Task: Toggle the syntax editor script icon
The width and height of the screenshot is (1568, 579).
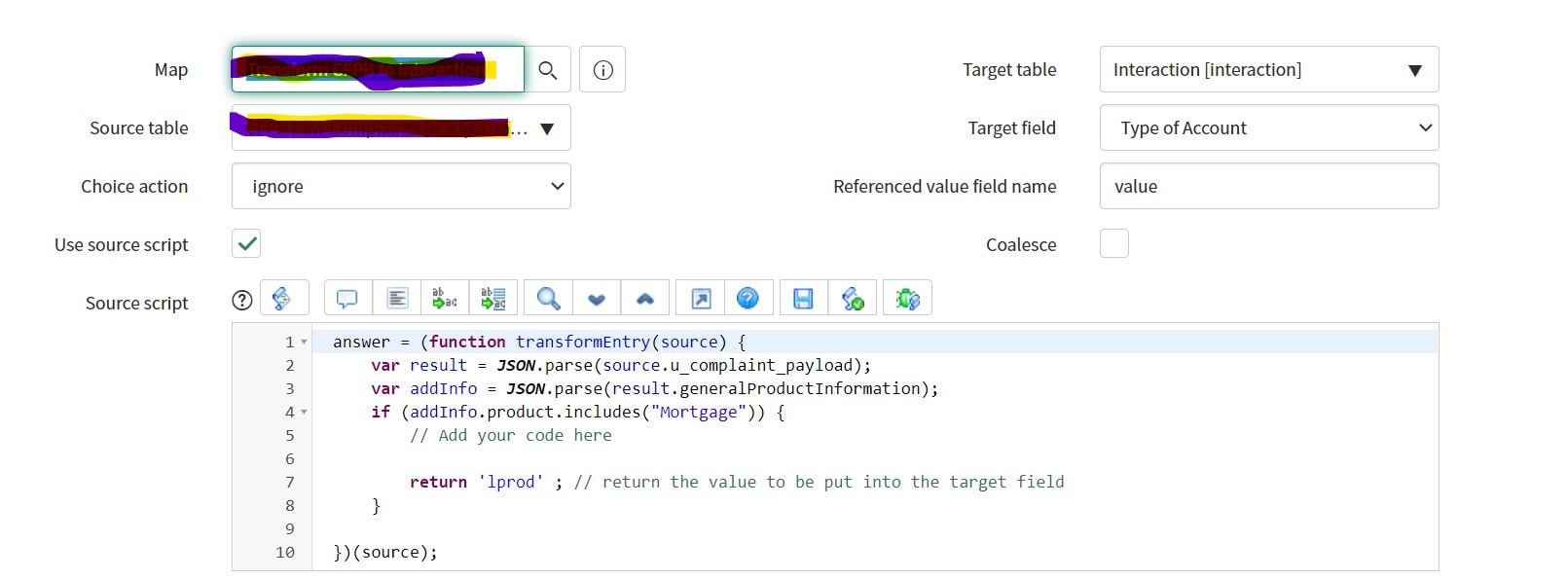Action: (283, 298)
